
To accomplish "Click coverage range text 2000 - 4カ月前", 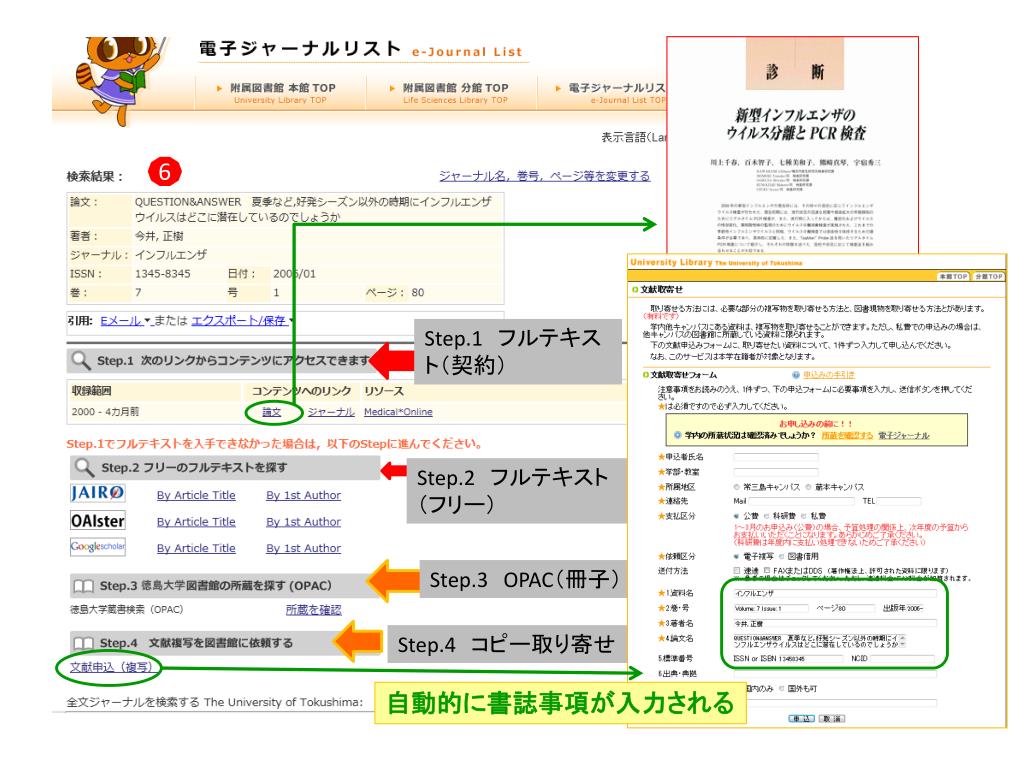I will pyautogui.click(x=105, y=411).
